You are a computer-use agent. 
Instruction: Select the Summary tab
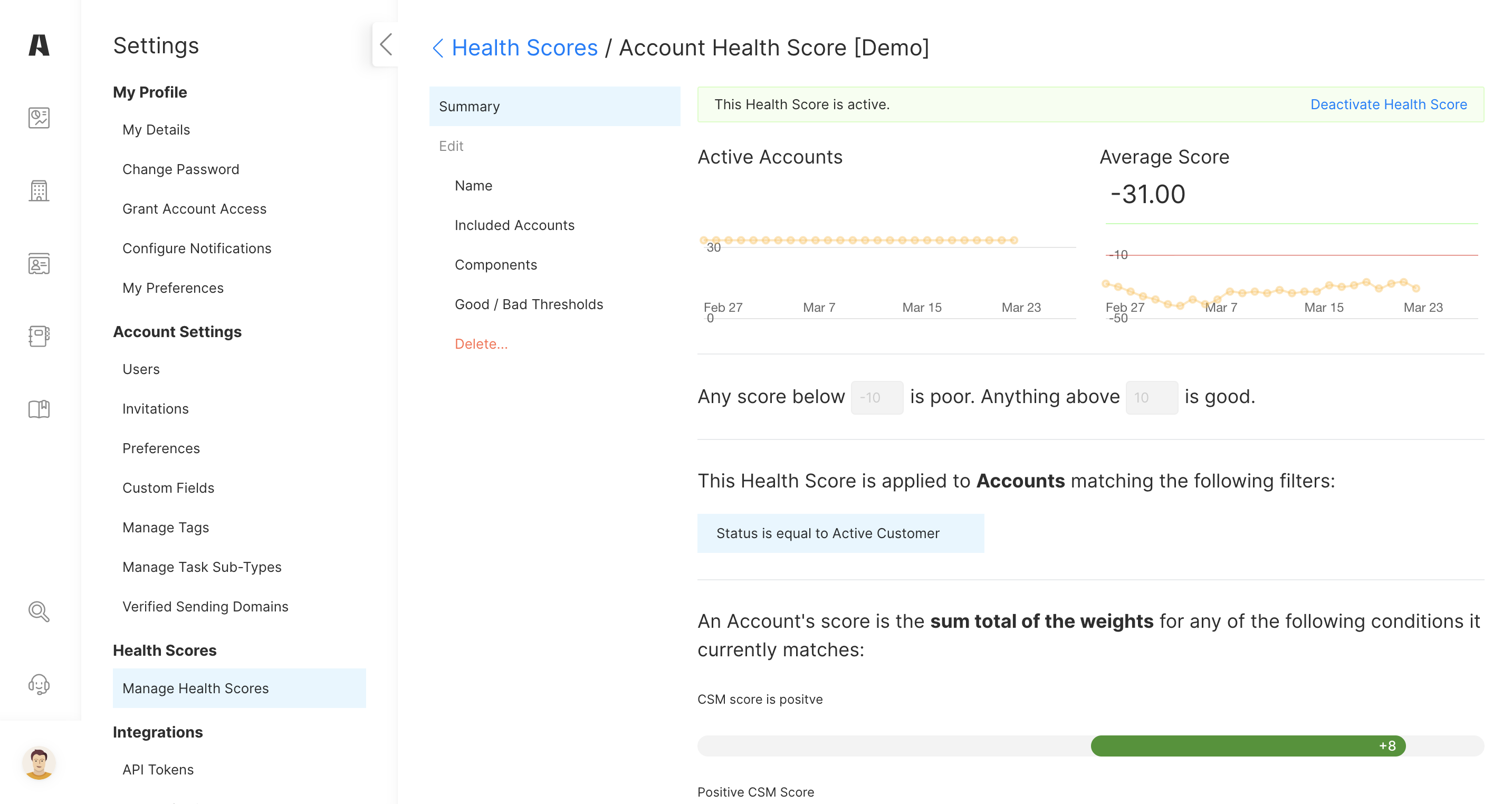(x=554, y=106)
